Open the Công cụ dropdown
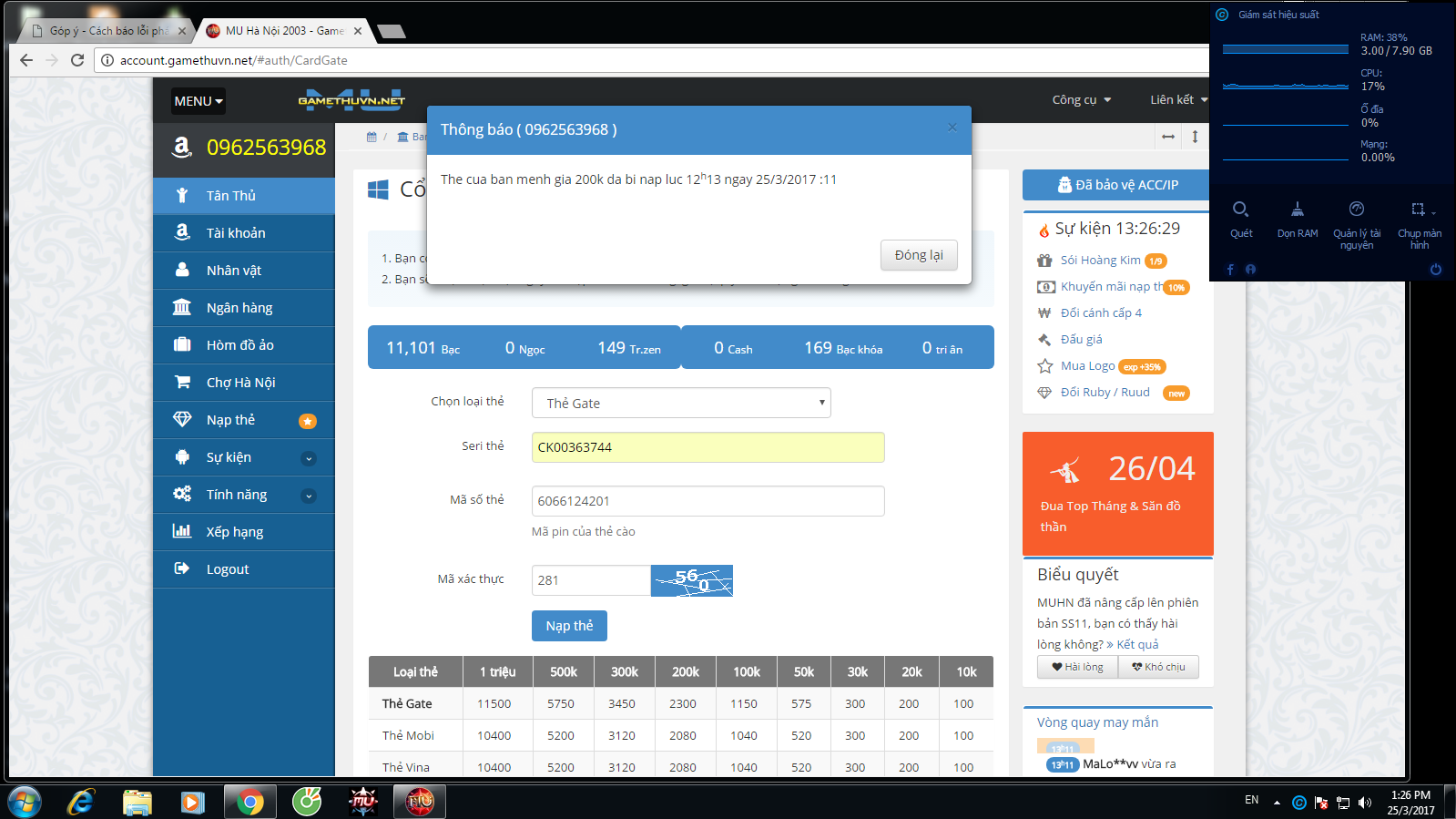Image resolution: width=1456 pixels, height=819 pixels. coord(1082,100)
